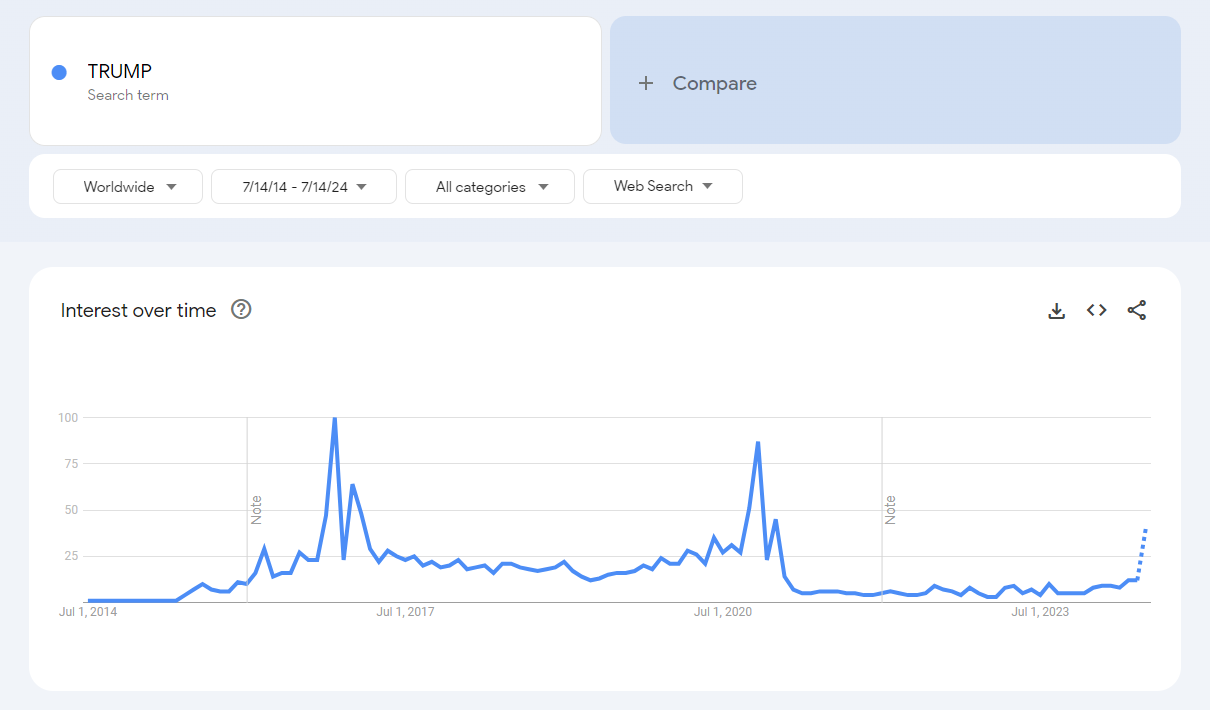The height and width of the screenshot is (710, 1210).
Task: Download the Interest over time CSV
Action: (1056, 310)
